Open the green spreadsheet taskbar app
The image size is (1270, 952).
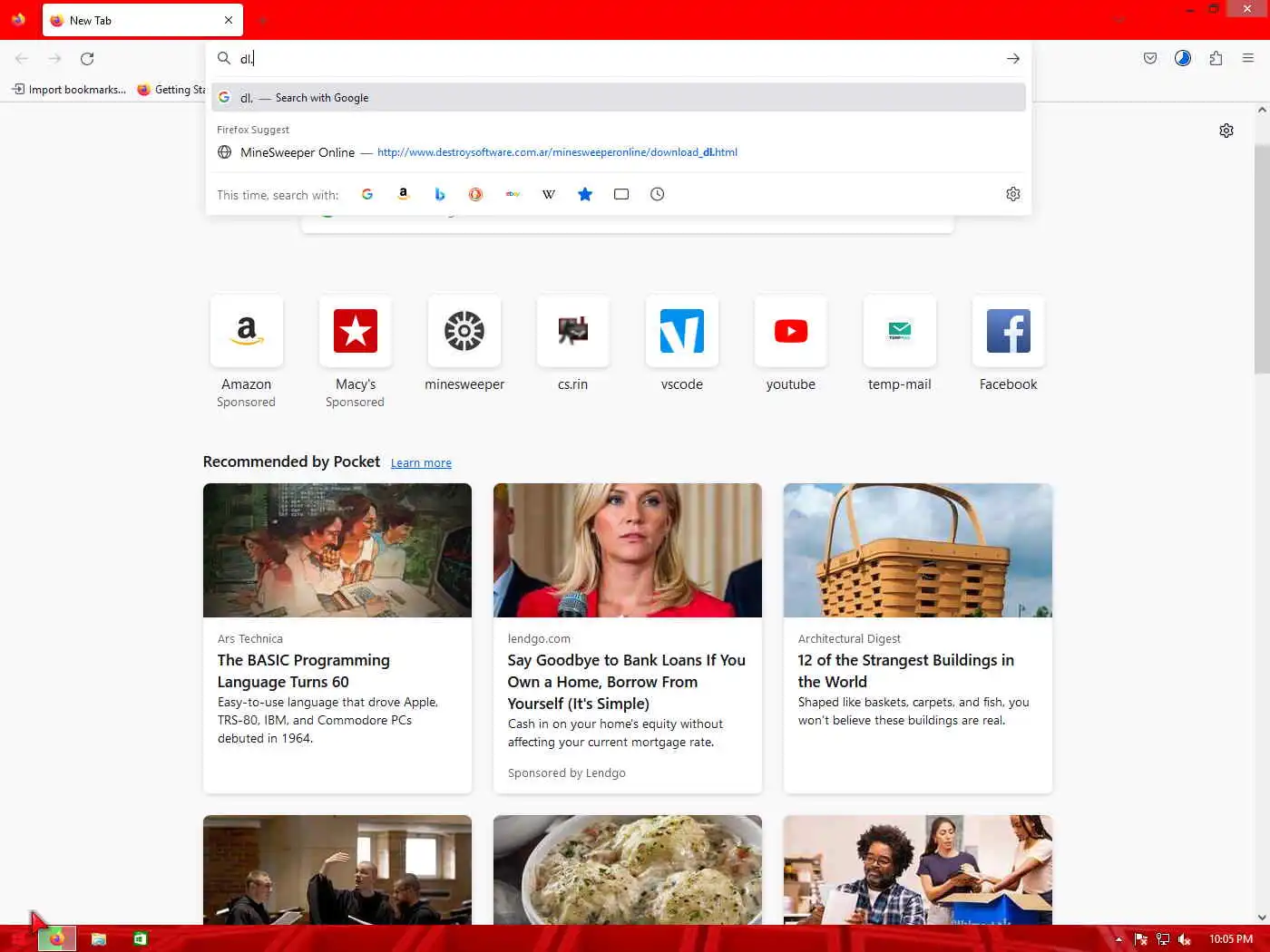(x=140, y=938)
